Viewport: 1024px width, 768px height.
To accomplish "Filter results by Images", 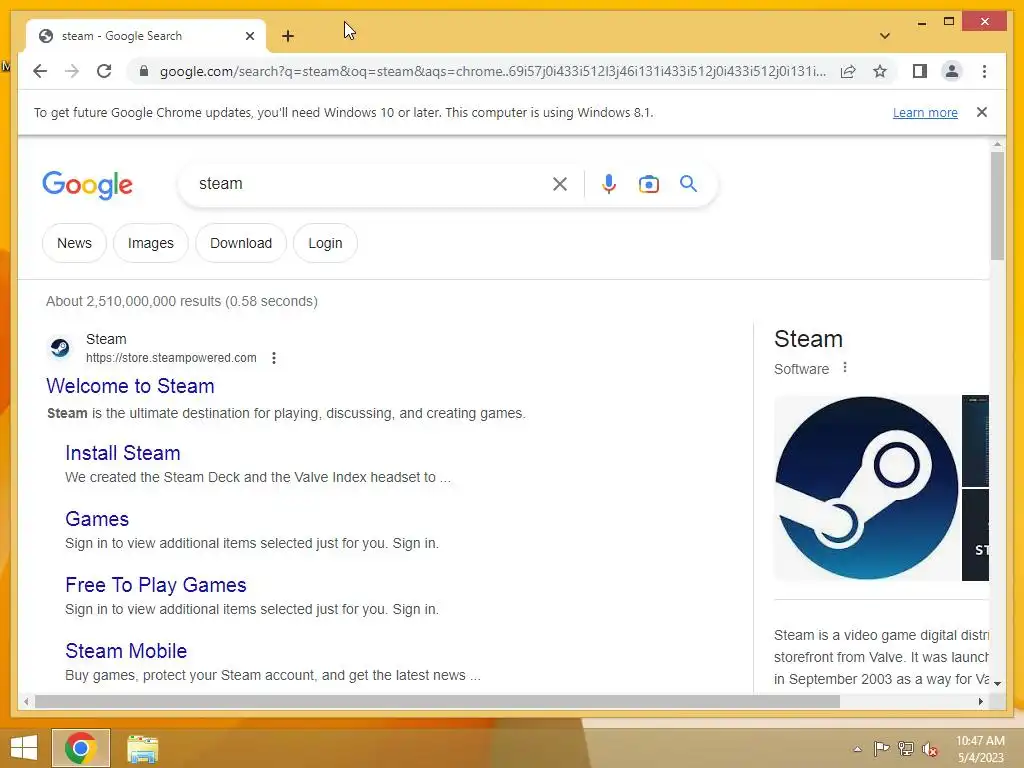I will [x=151, y=243].
